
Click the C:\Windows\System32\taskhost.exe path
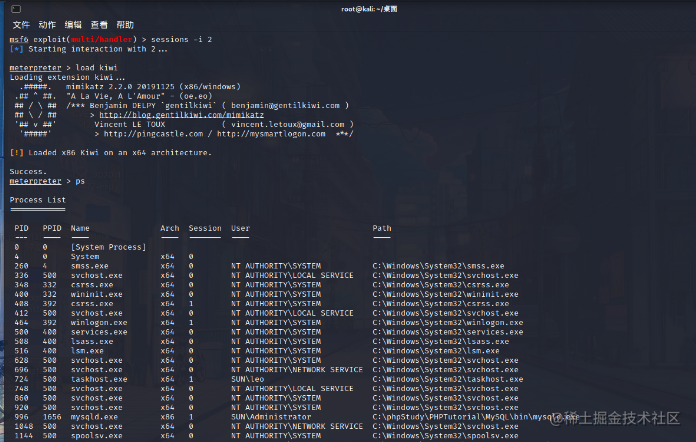coord(447,379)
